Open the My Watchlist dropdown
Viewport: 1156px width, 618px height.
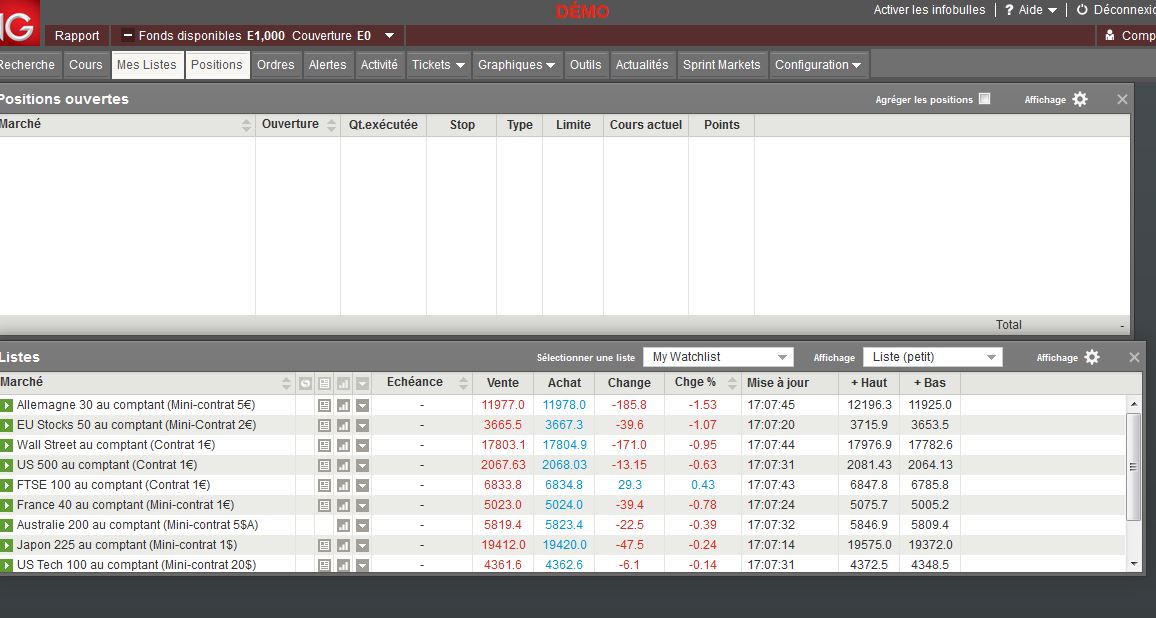click(718, 357)
